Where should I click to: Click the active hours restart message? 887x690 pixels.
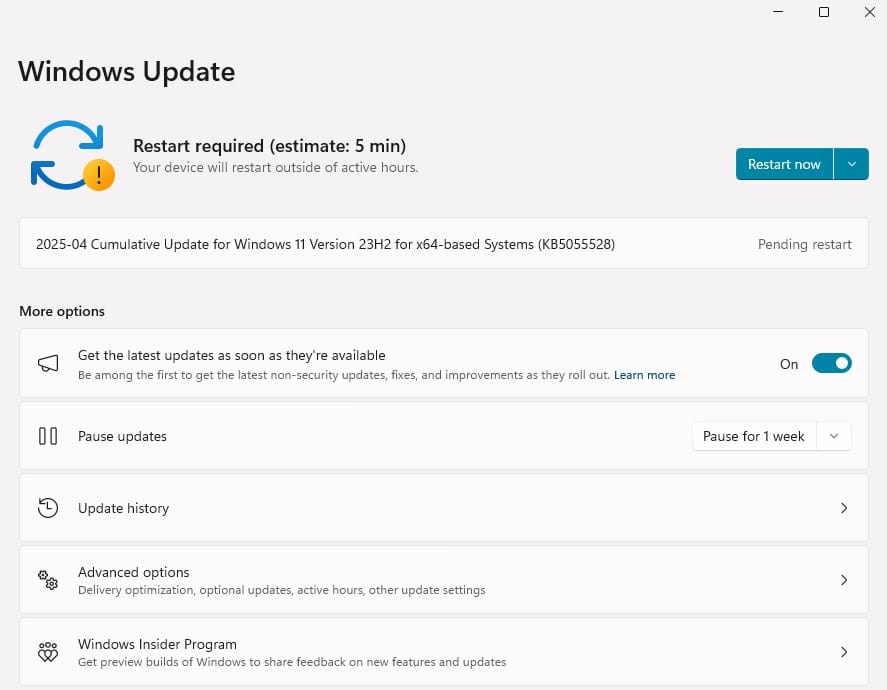click(275, 167)
